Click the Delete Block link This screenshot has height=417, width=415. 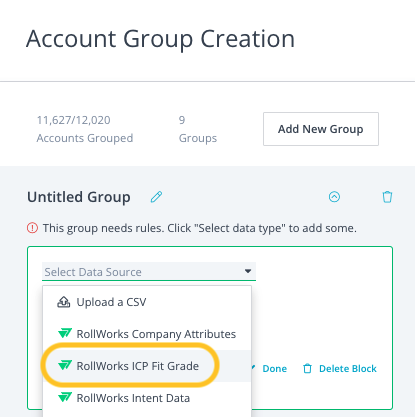point(348,369)
